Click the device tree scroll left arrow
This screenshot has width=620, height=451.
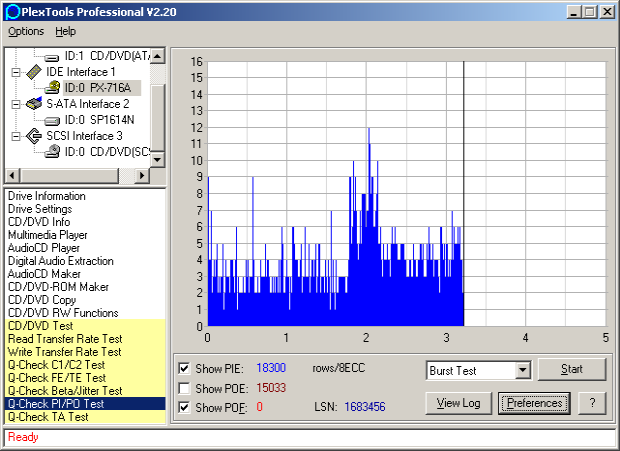coord(12,175)
